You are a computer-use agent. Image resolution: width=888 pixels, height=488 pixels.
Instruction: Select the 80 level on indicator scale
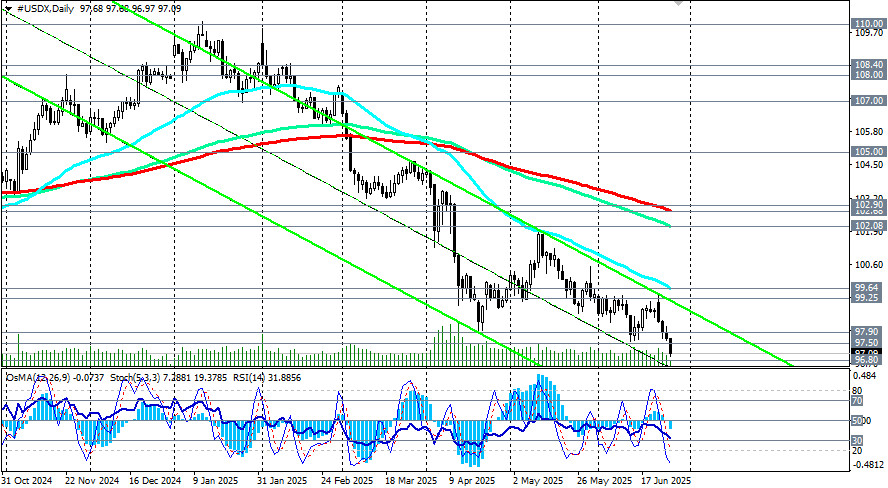[x=857, y=391]
